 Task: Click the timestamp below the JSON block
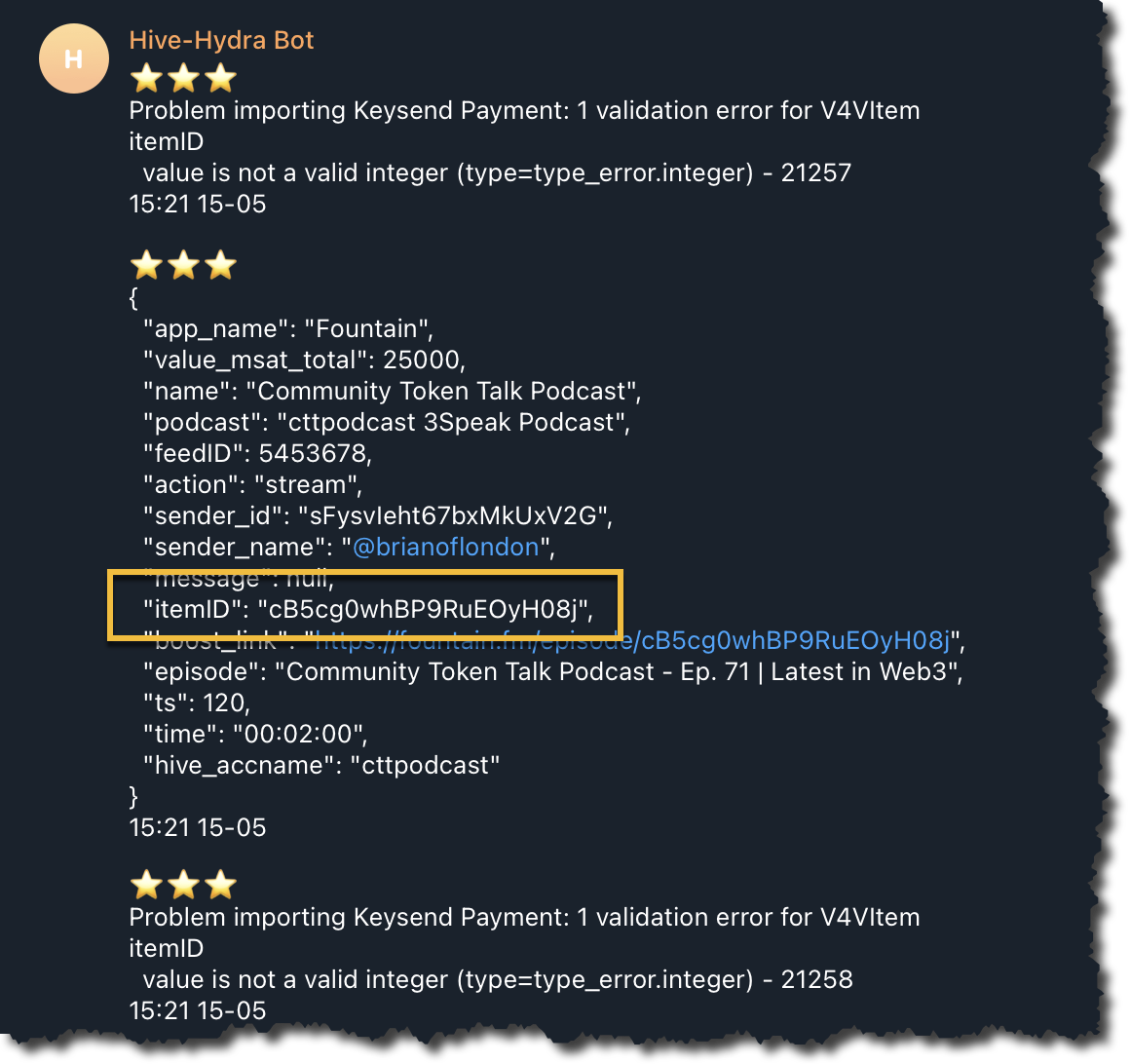coord(198,827)
